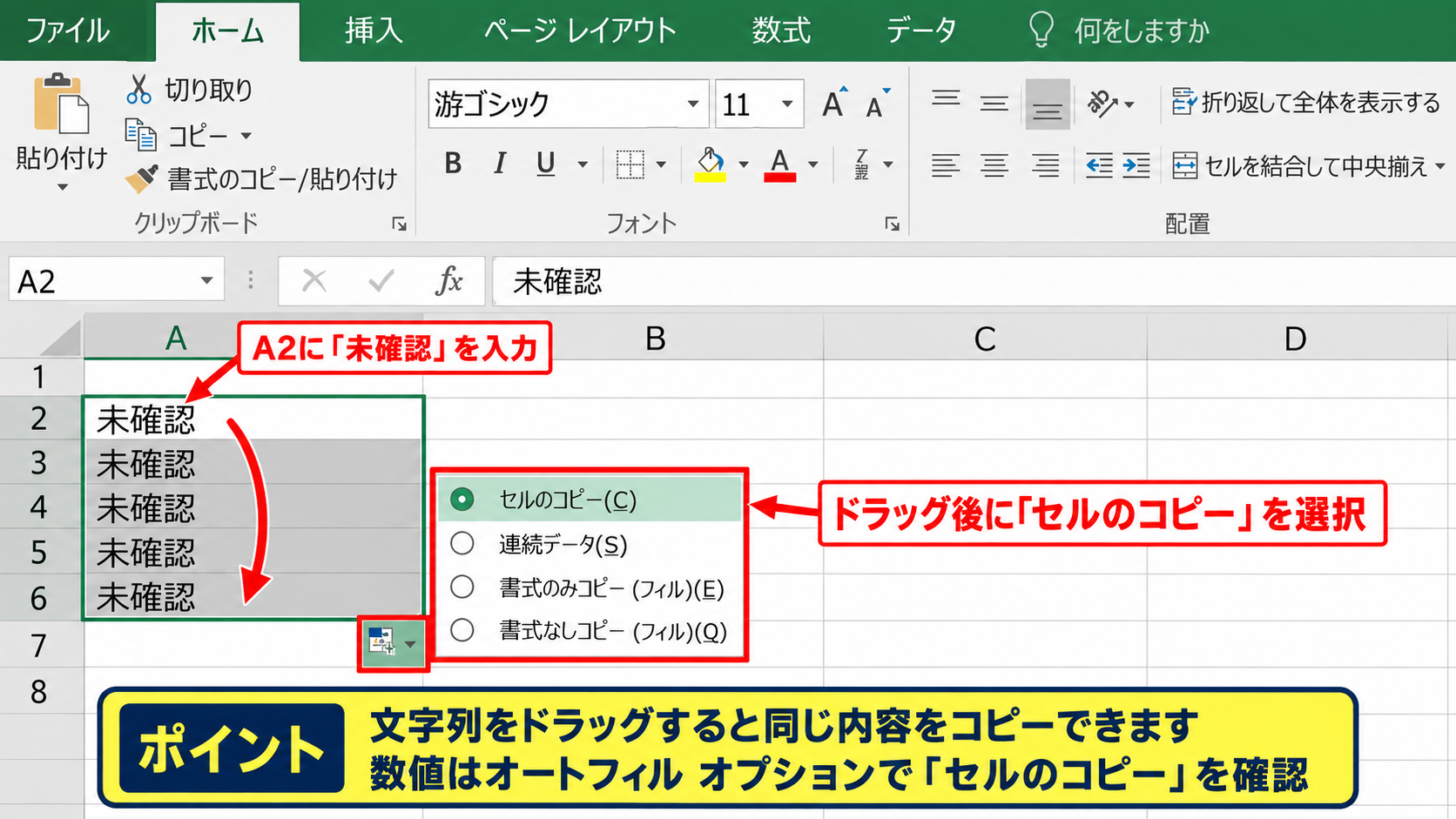This screenshot has width=1456, height=819.
Task: Toggle Bold formatting
Action: coord(453,164)
